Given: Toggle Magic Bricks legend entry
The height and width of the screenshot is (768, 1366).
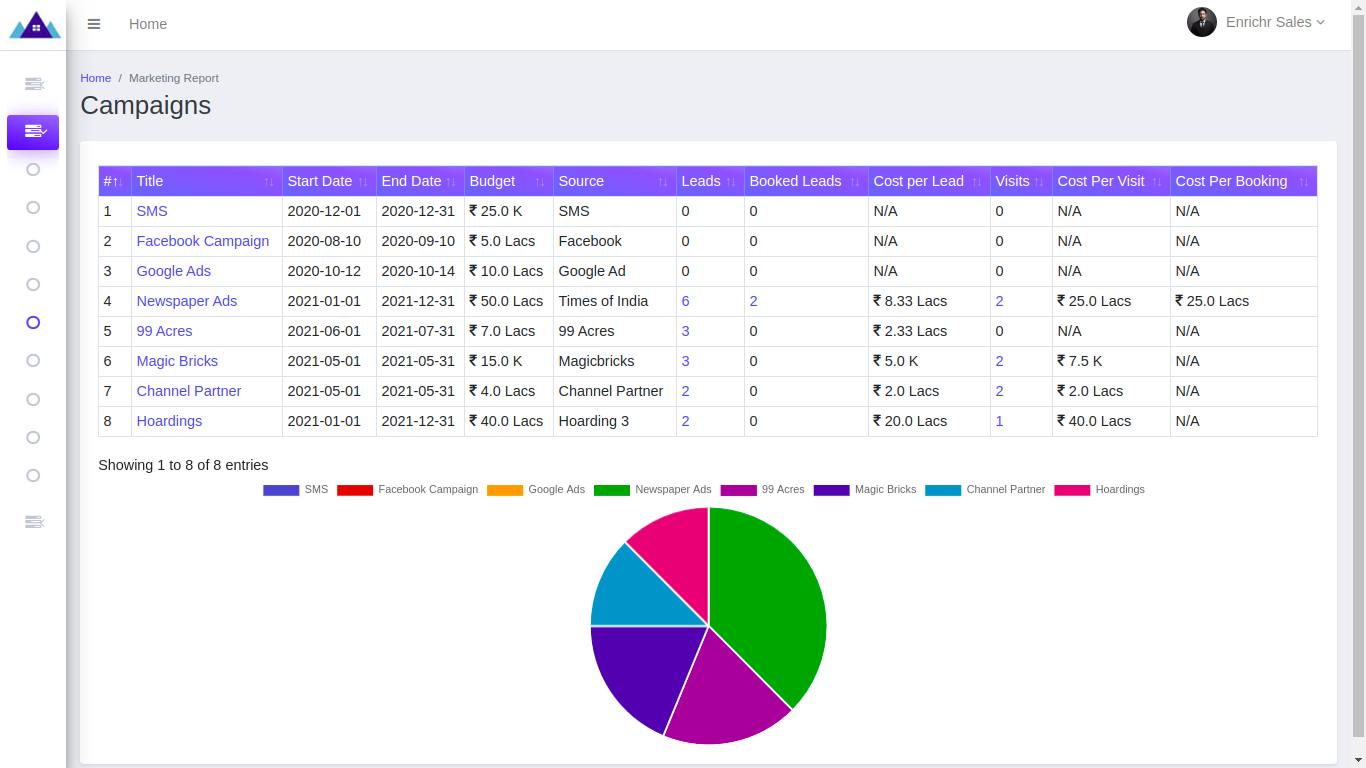Looking at the screenshot, I should 865,490.
